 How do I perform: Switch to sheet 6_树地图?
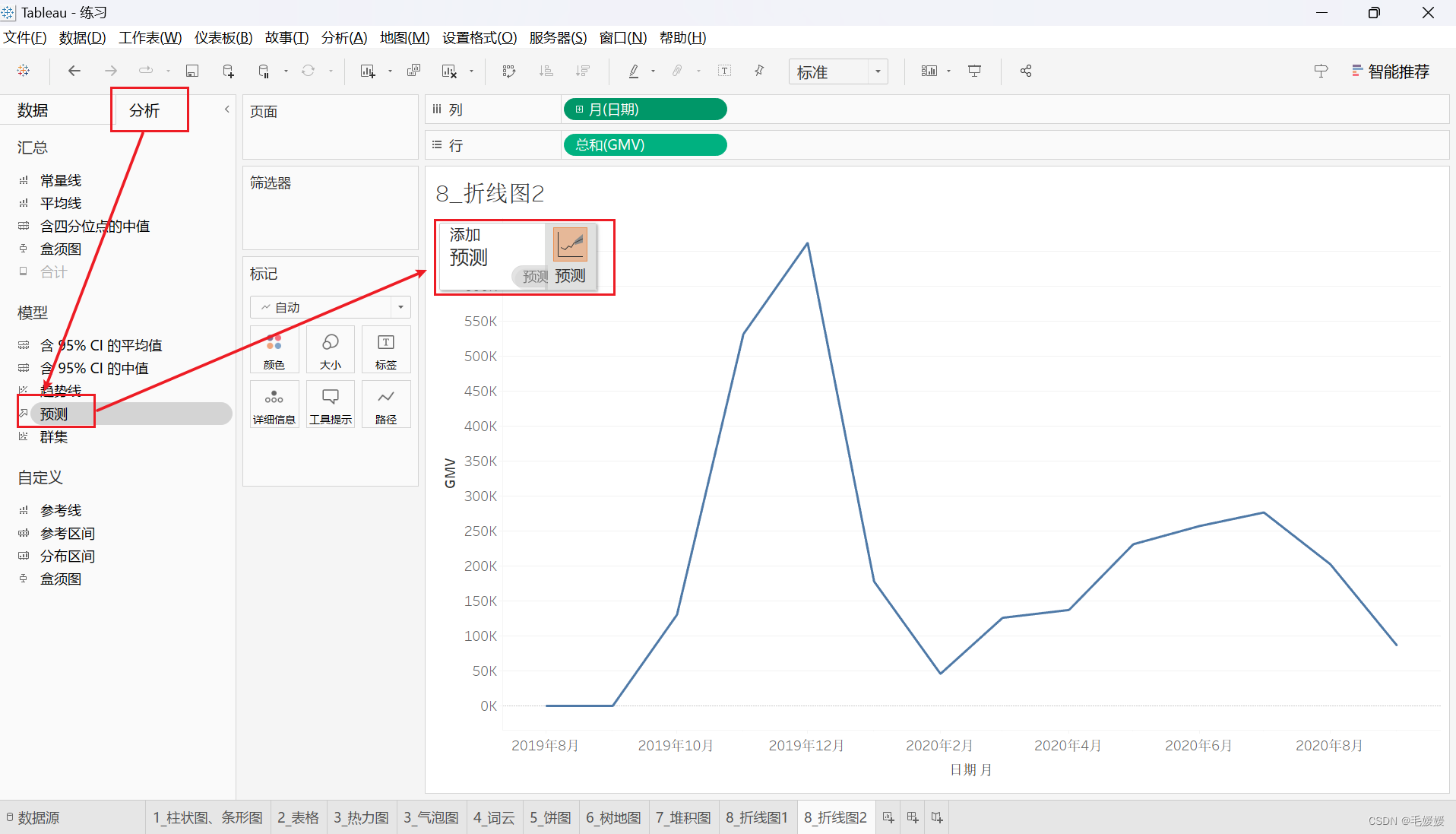pos(613,818)
